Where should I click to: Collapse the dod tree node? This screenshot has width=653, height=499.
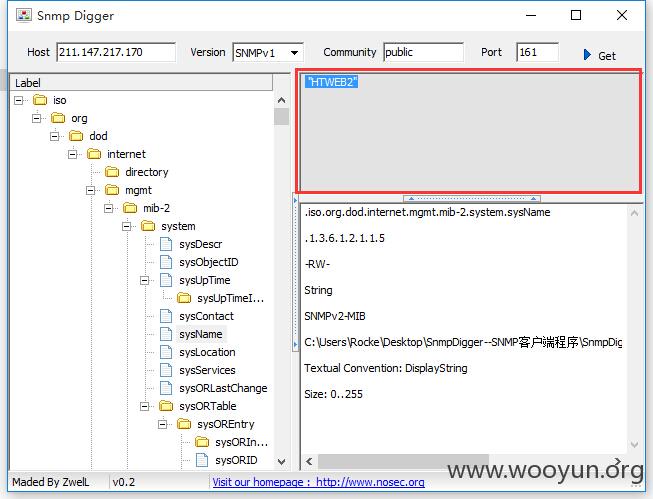[55, 136]
